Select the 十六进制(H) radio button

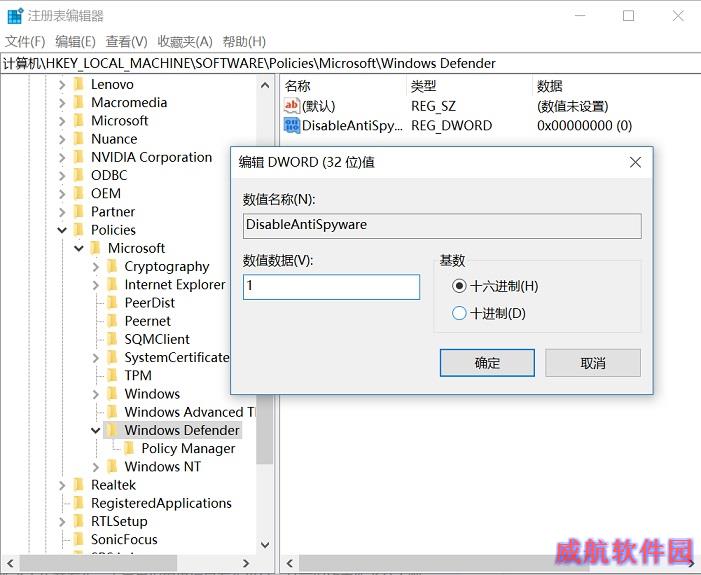(x=459, y=286)
